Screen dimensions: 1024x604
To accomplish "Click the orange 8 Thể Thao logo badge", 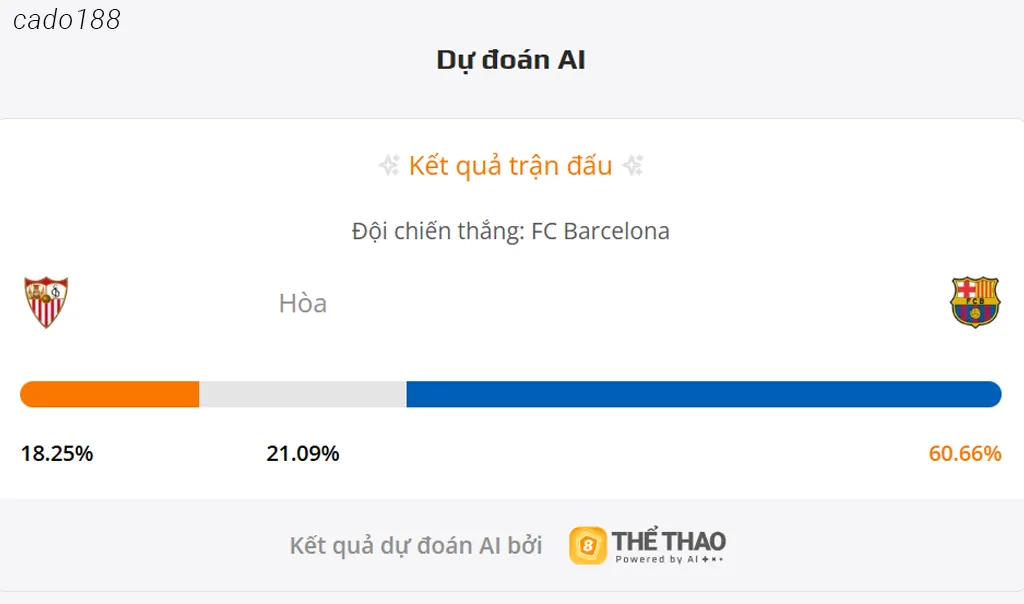I will coord(588,545).
